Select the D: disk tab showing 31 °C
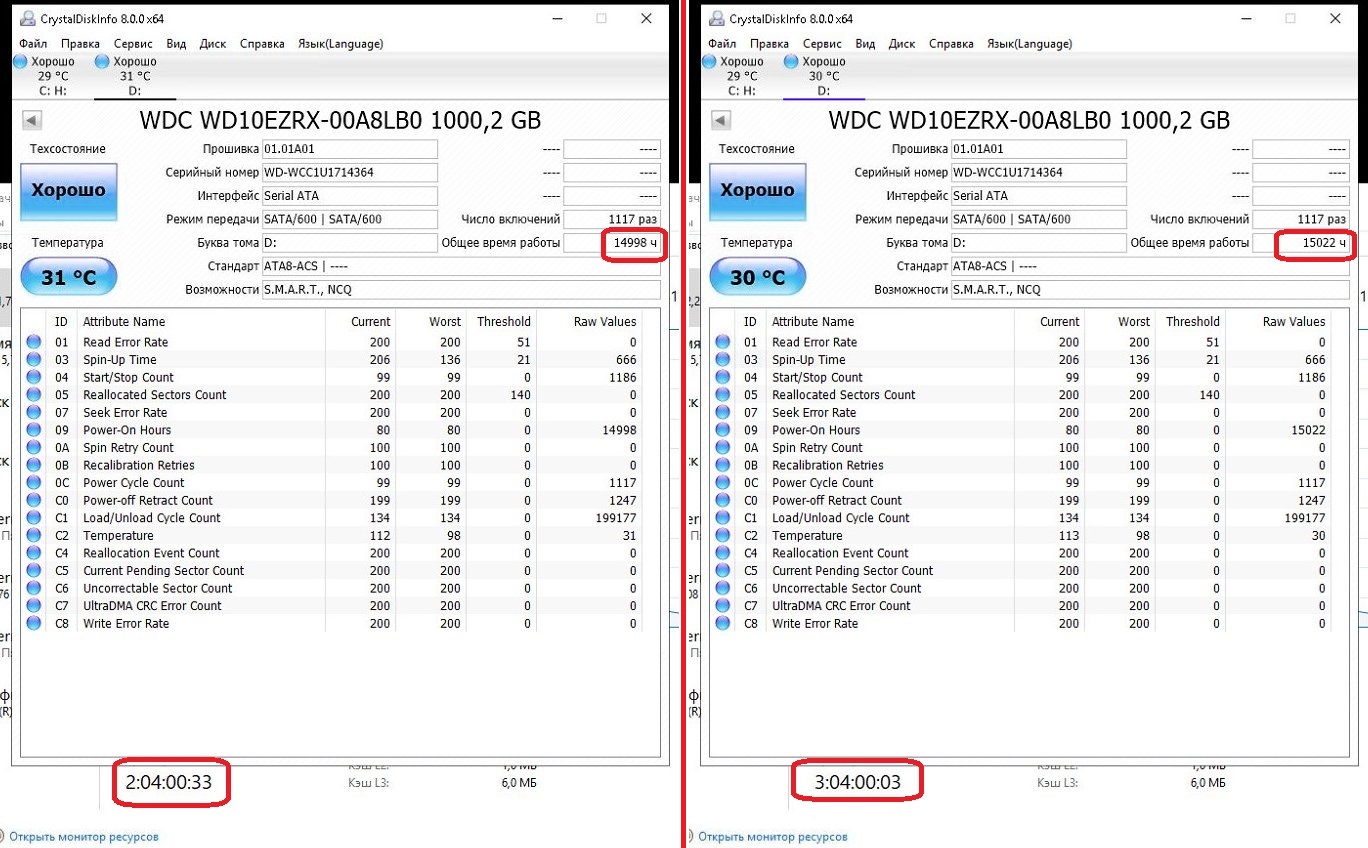This screenshot has width=1368, height=848. coord(134,76)
